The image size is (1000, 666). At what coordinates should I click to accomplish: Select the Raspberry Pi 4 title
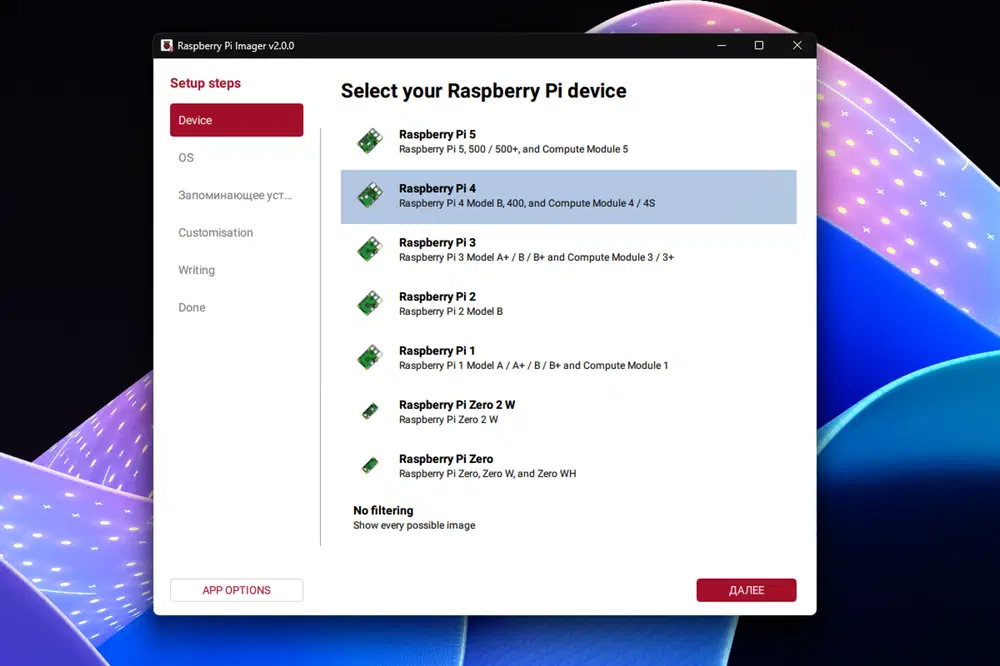pos(438,189)
